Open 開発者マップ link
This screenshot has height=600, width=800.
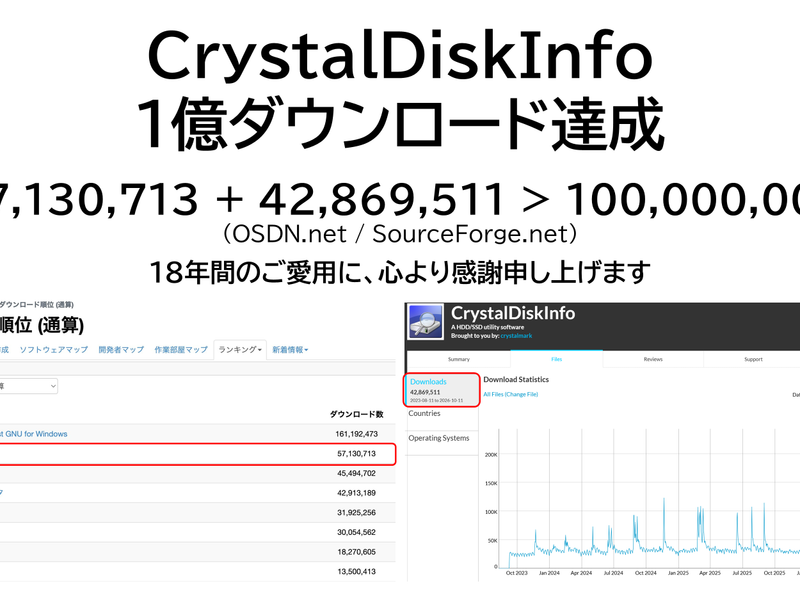pyautogui.click(x=121, y=349)
